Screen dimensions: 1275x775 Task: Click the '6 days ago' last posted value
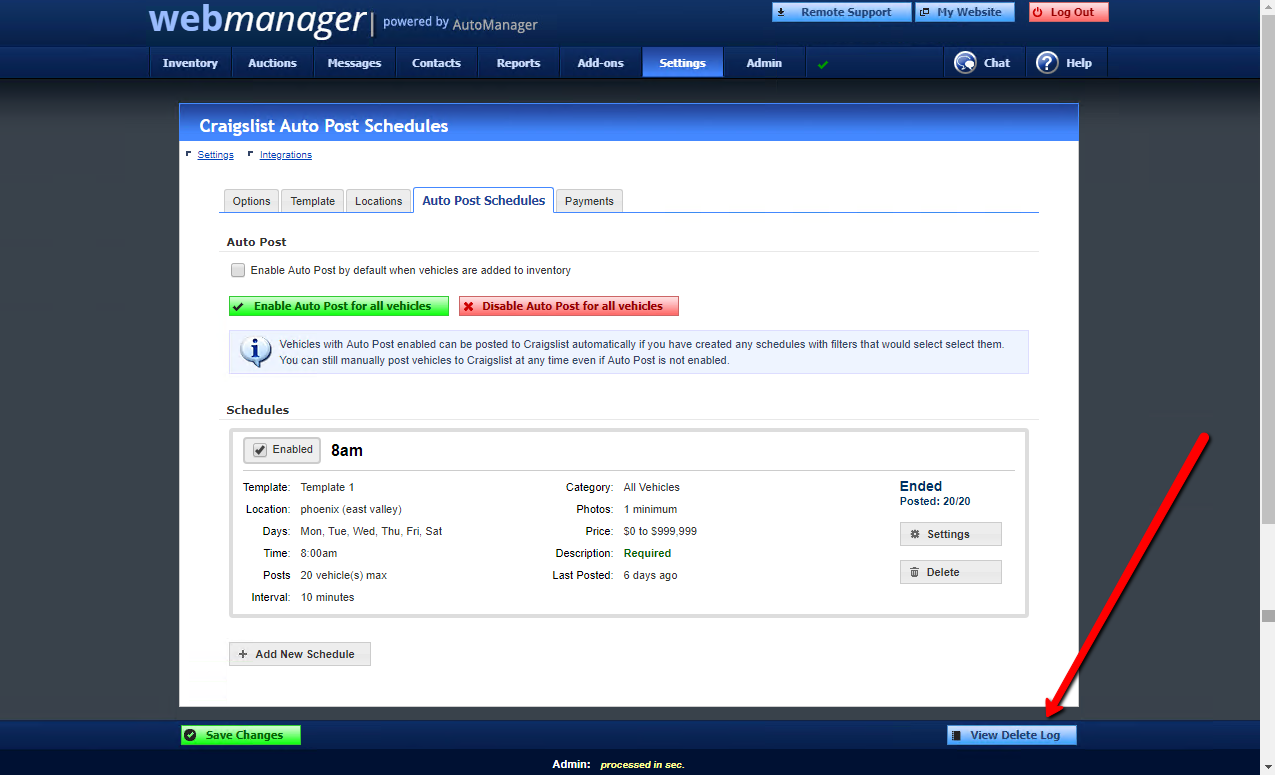pyautogui.click(x=650, y=575)
